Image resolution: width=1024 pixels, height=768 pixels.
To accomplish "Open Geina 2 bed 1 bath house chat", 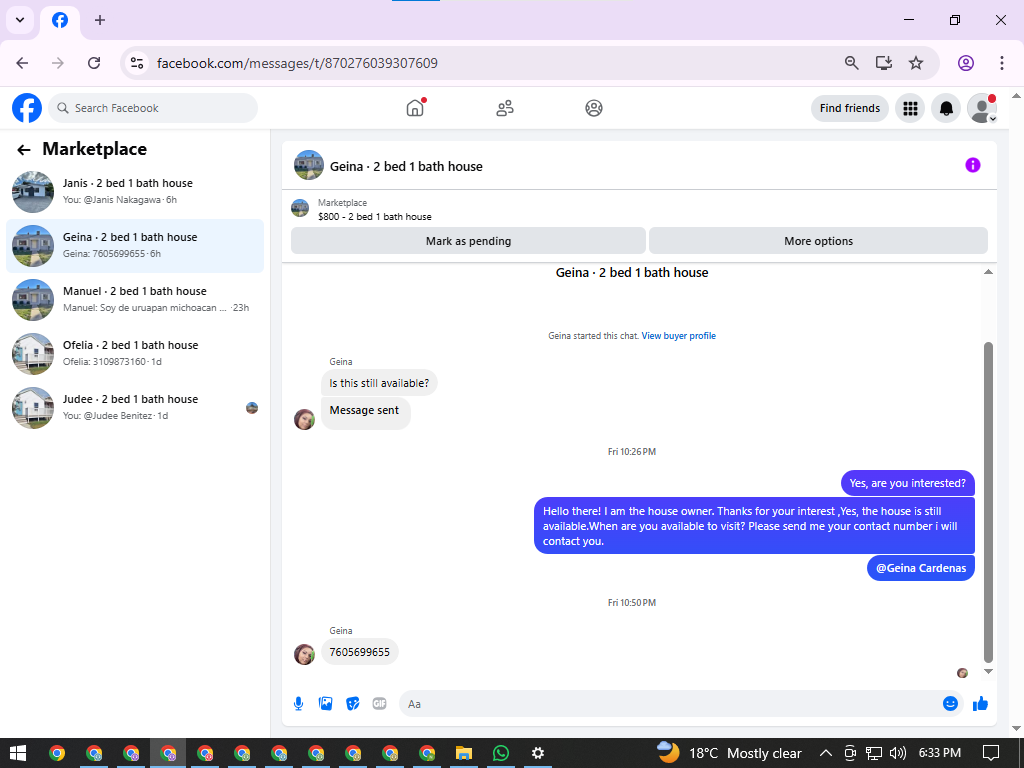I will 135,246.
